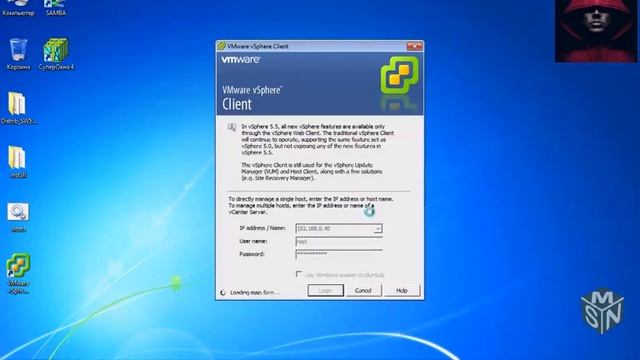Select the СуперОкна 4 desktop icon
Viewport: 640px width, 360px height.
pos(56,53)
